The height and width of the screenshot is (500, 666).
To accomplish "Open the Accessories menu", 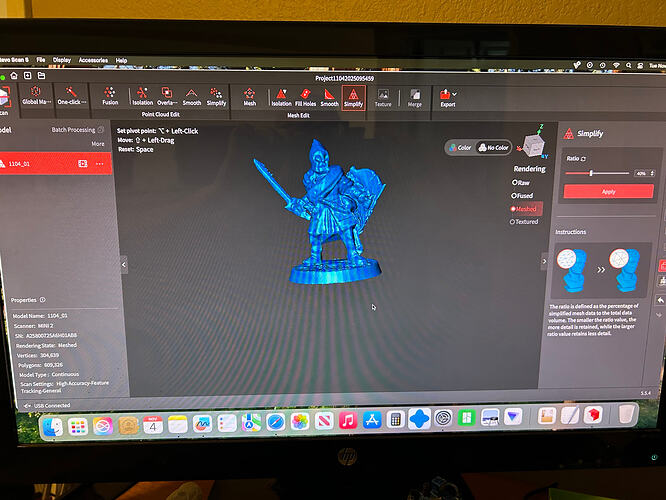I will pyautogui.click(x=93, y=60).
